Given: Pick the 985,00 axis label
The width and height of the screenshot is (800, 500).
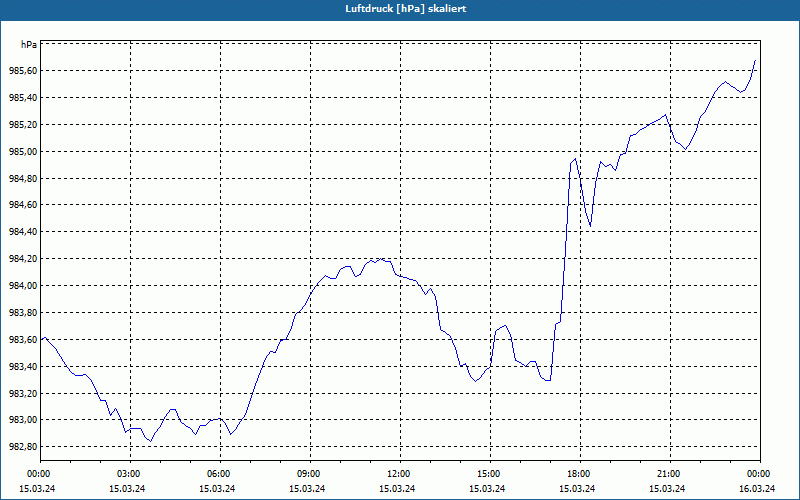Looking at the screenshot, I should pos(23,152).
